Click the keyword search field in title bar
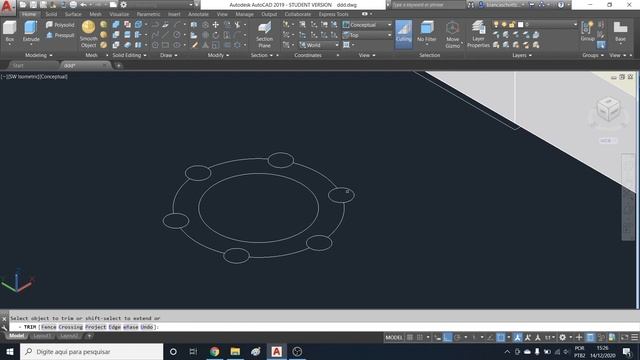The height and width of the screenshot is (360, 640). click(428, 5)
